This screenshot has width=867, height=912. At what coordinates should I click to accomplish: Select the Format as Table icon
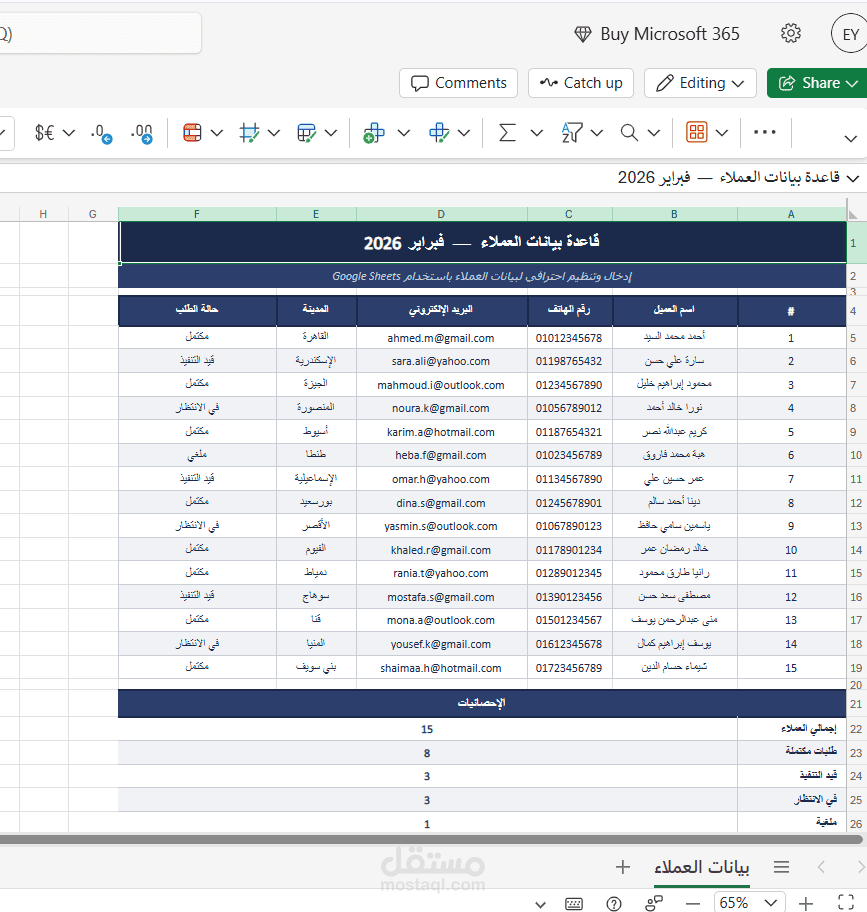[x=304, y=132]
